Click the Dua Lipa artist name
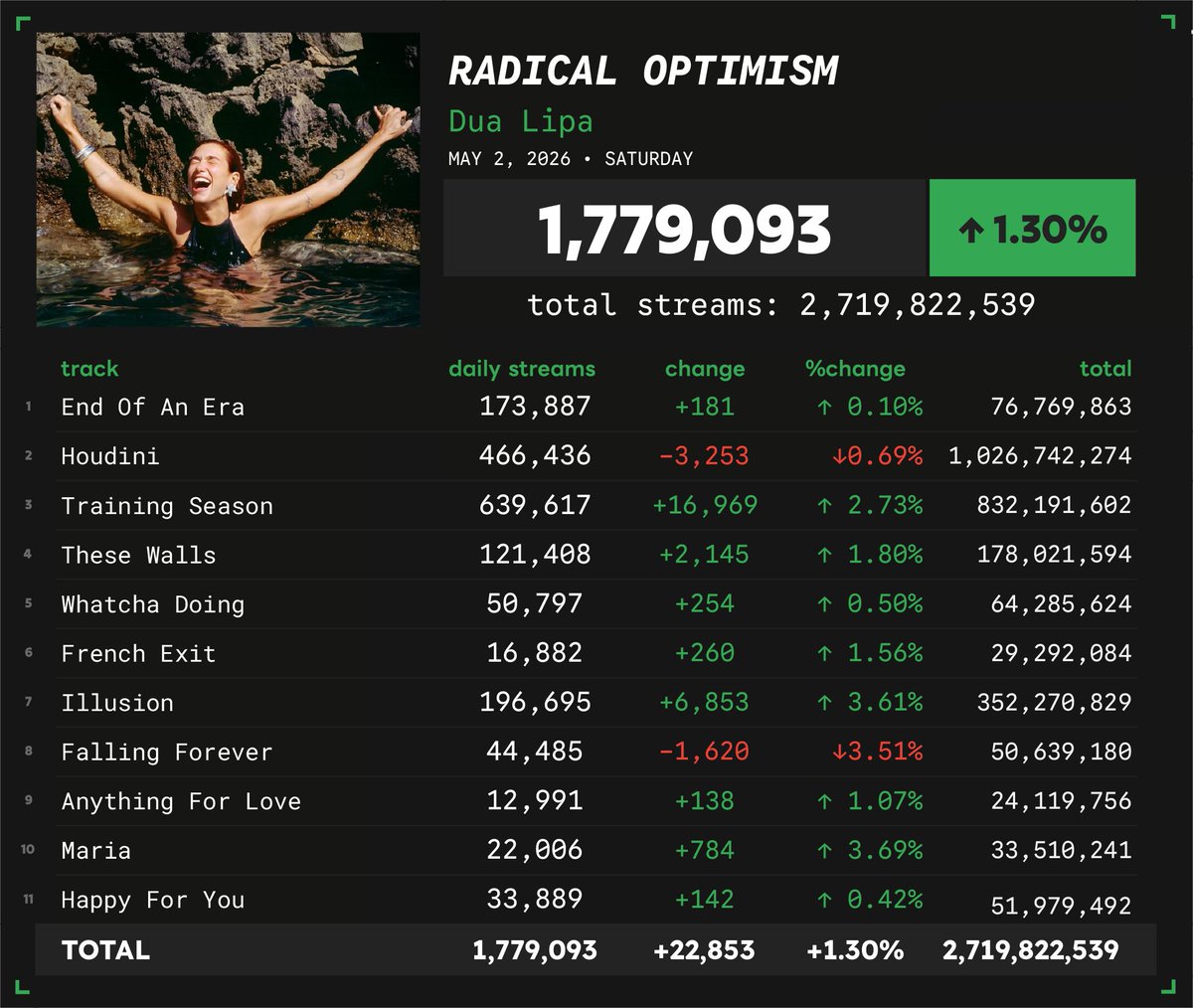1193x1008 pixels. [521, 121]
